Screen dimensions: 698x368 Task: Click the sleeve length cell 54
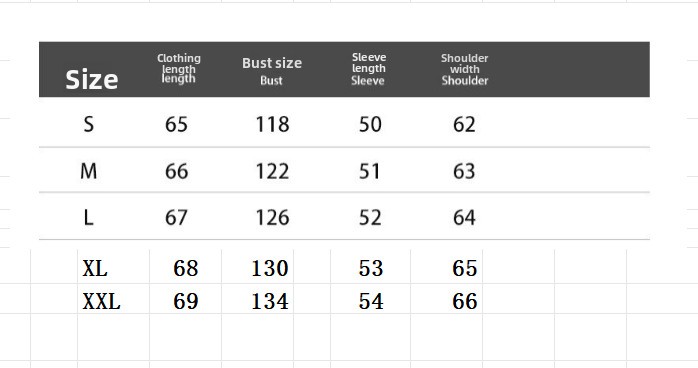pos(370,301)
